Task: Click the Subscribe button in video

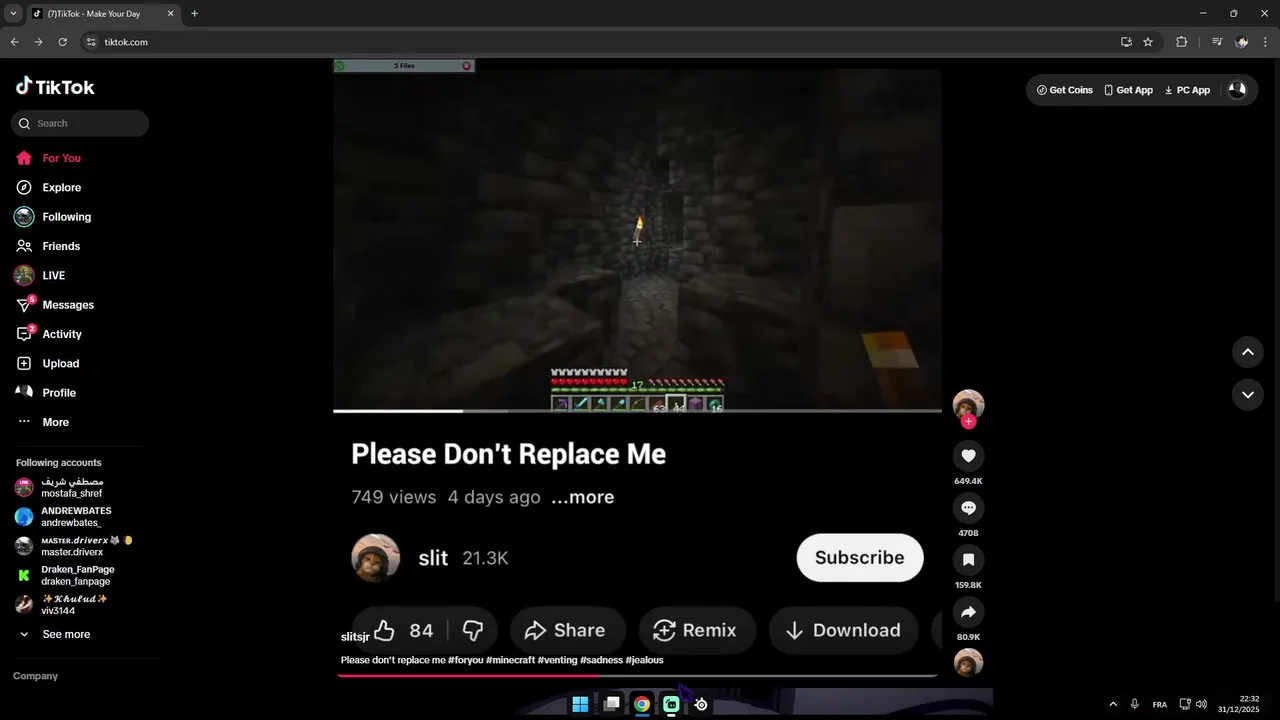Action: pyautogui.click(x=859, y=558)
